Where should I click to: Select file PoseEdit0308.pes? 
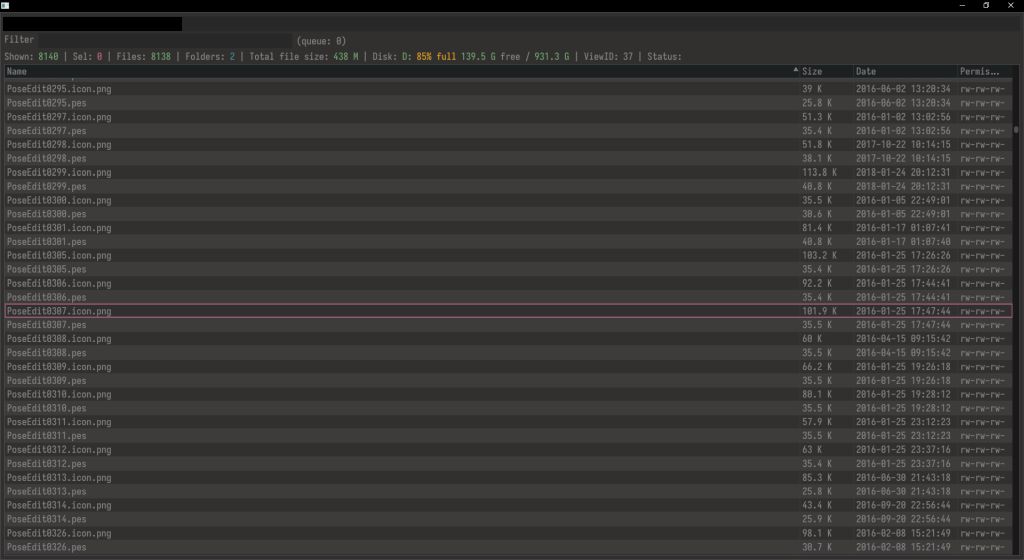point(508,352)
